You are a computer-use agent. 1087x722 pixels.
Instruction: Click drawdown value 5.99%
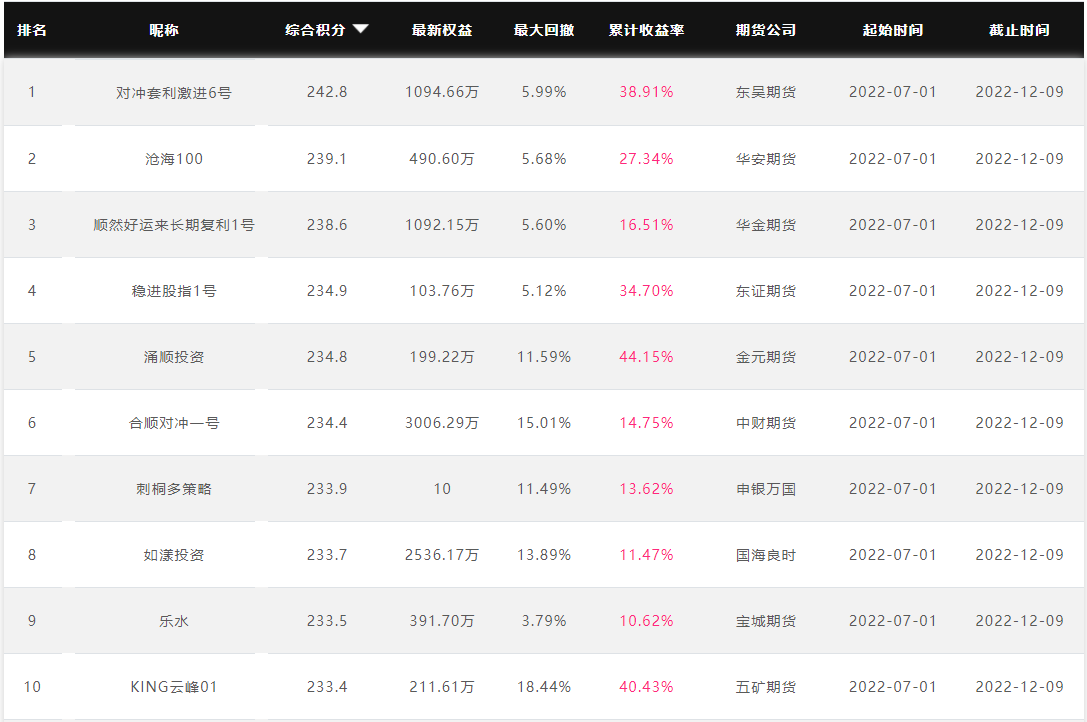pyautogui.click(x=544, y=92)
